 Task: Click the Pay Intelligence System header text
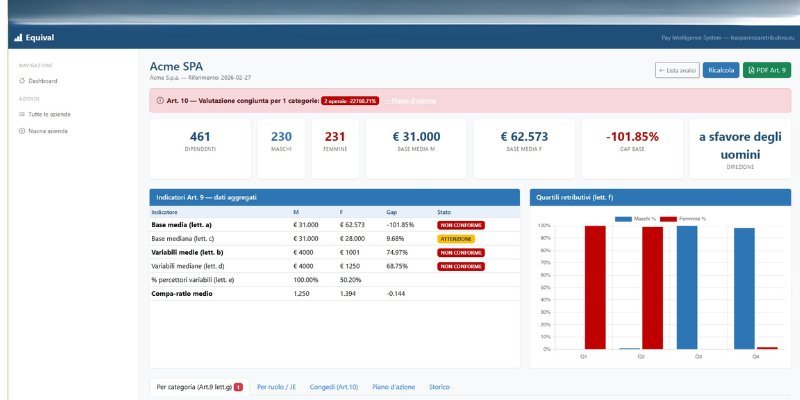[728, 38]
